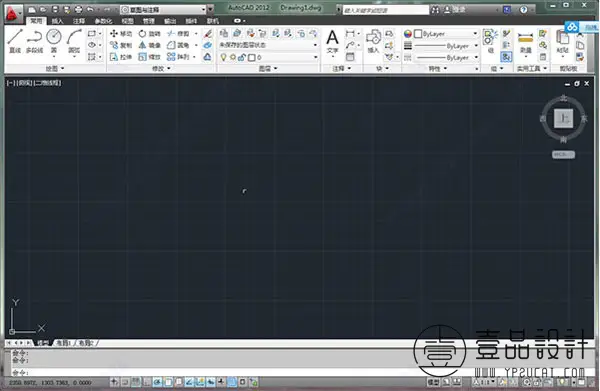Click the help search keyword input field

(385, 10)
